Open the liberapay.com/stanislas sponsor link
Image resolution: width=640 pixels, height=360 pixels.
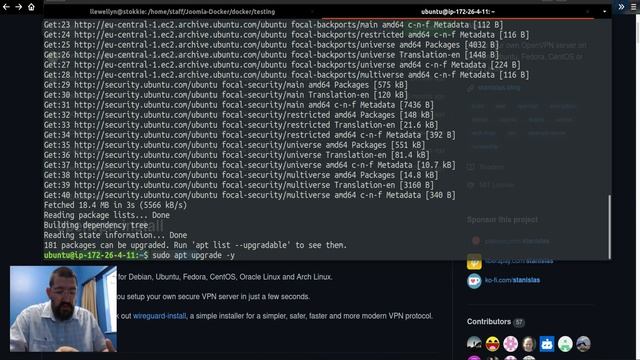(519, 261)
